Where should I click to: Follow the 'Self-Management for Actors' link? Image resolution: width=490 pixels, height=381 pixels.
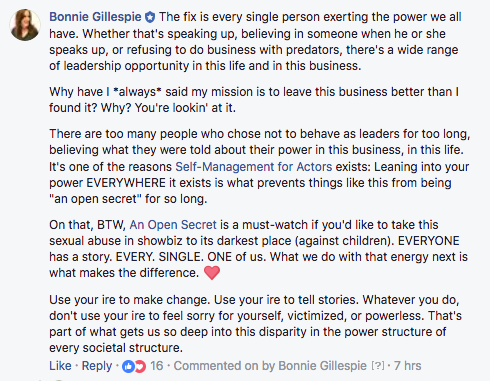click(x=254, y=166)
